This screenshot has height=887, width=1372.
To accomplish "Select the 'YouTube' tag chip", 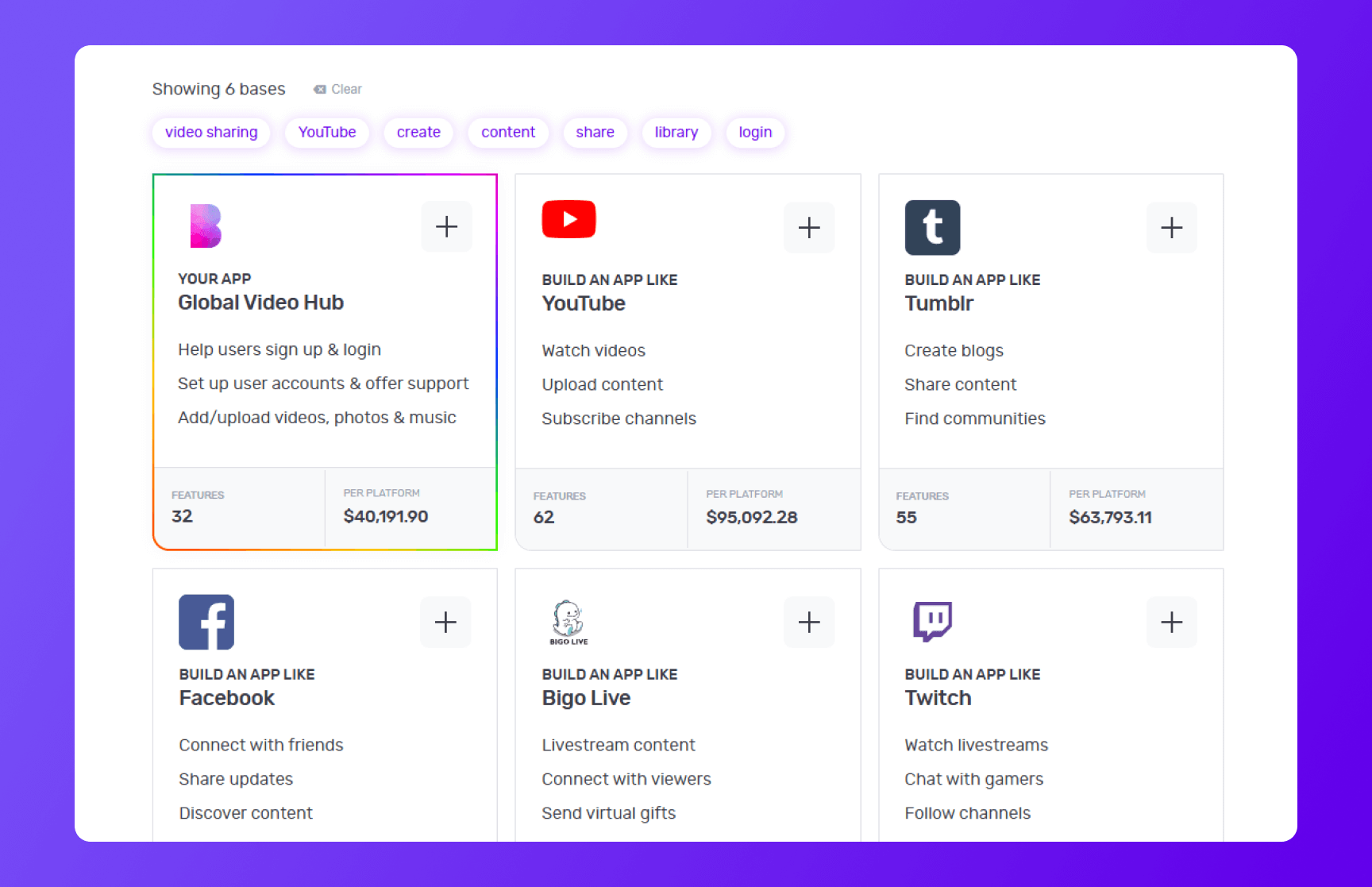I will [327, 133].
